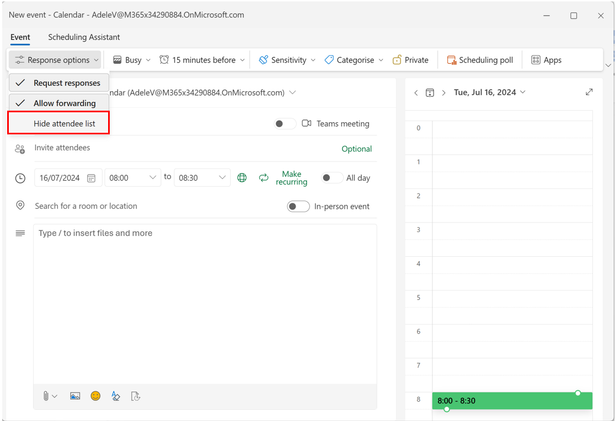Click the go to today calendar icon
Image resolution: width=615 pixels, height=421 pixels.
[x=430, y=93]
